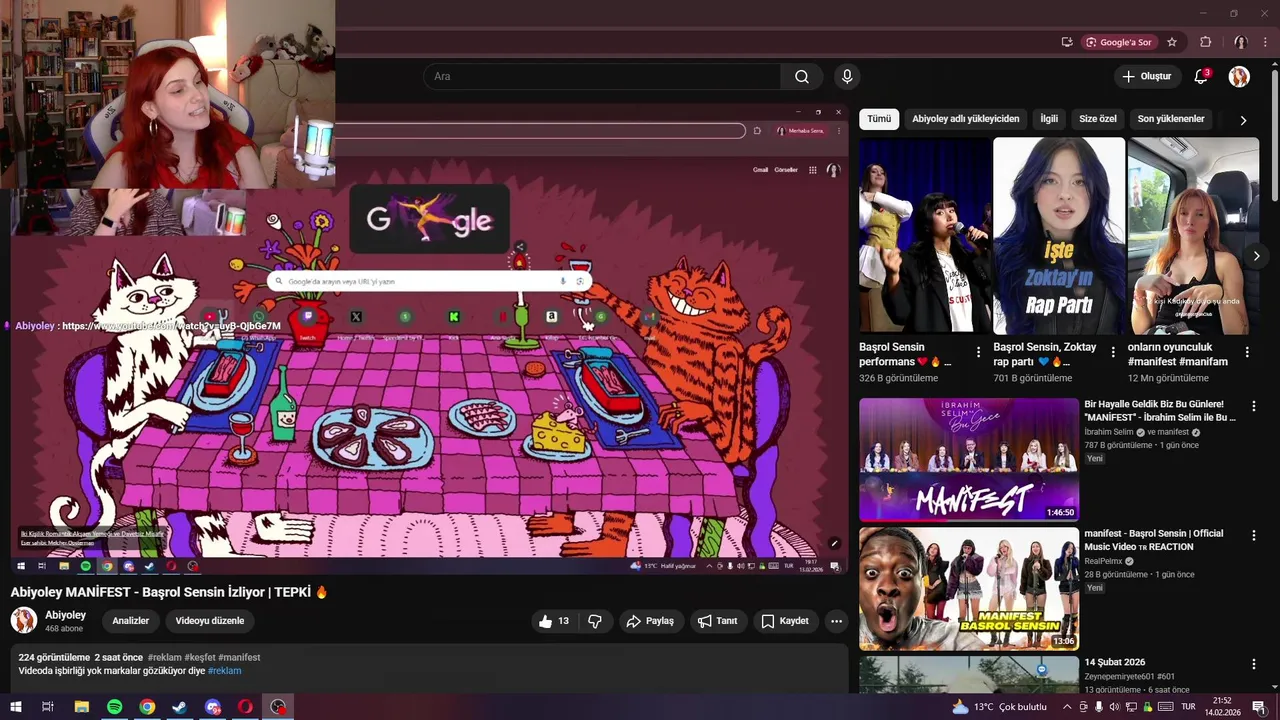Bookmark this page with the star icon
Screen dimensions: 1280x720
point(1172,42)
